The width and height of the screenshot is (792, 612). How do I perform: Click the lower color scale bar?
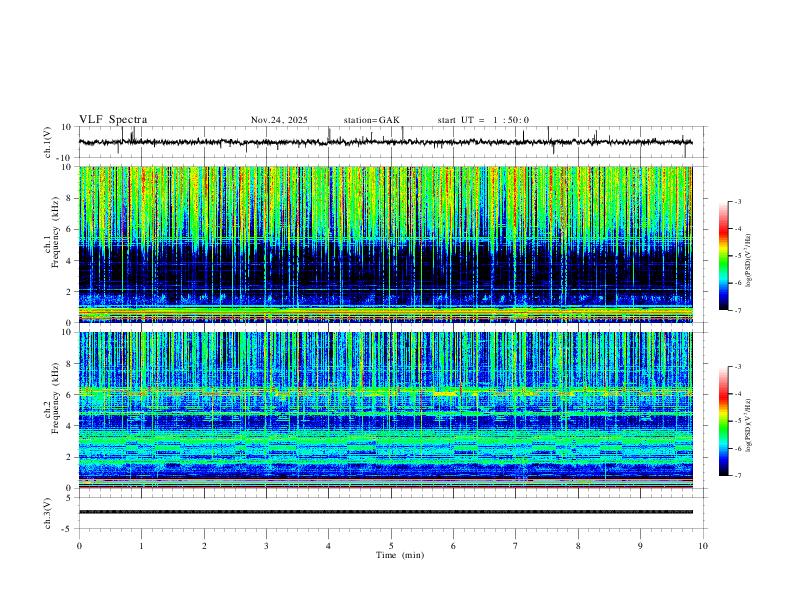(723, 421)
